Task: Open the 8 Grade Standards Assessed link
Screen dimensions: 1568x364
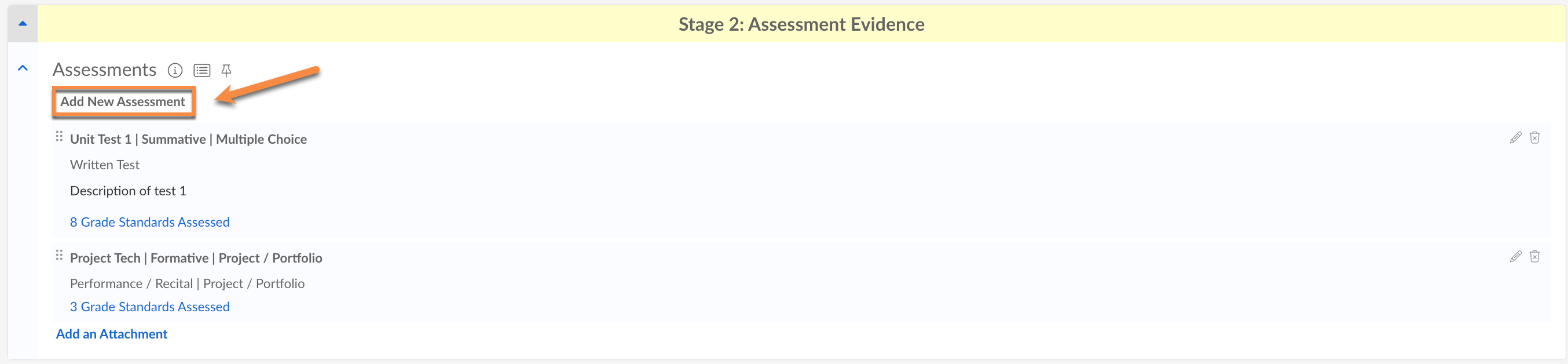Action: (x=150, y=223)
